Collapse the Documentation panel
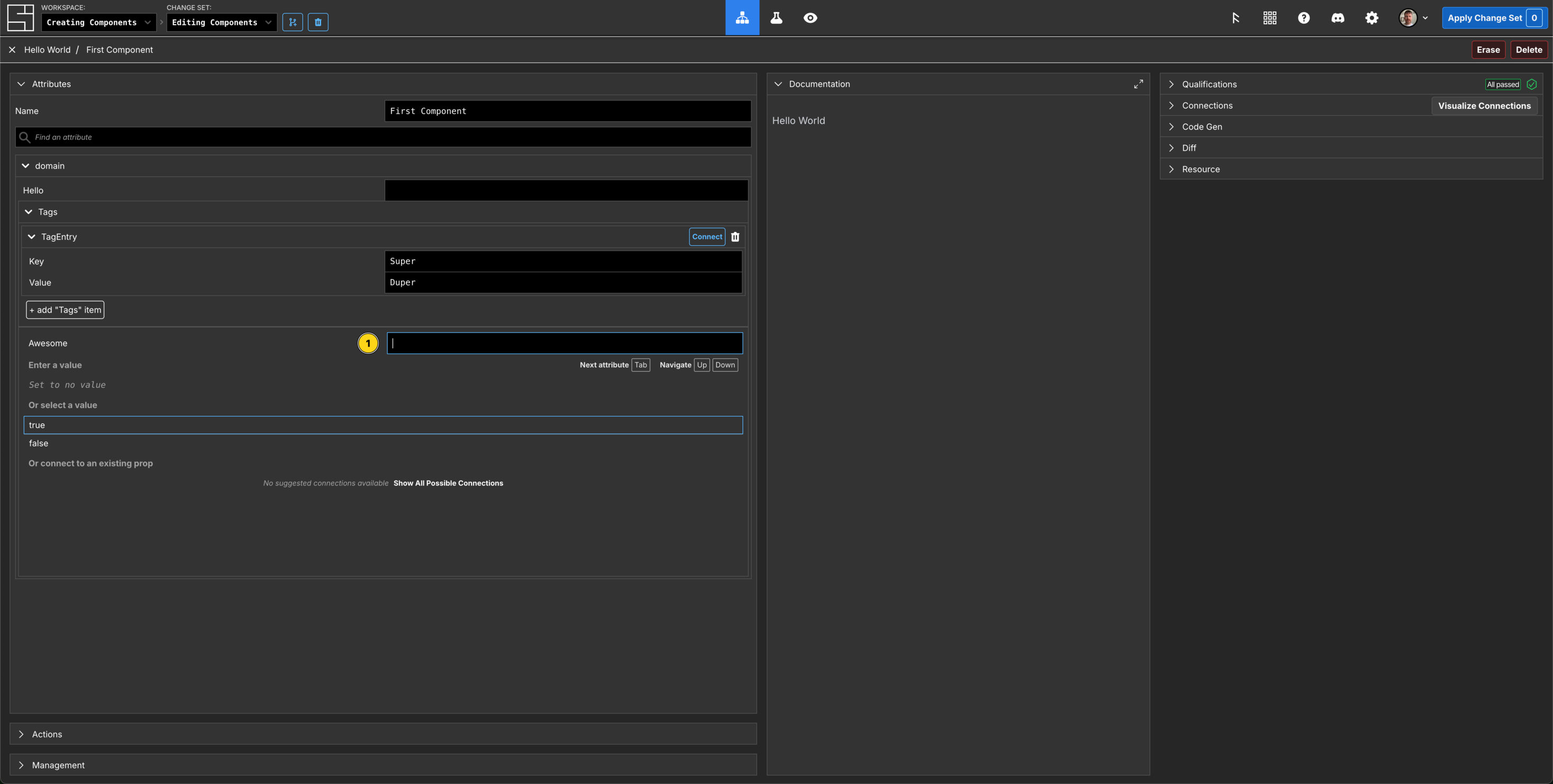The image size is (1553, 784). pyautogui.click(x=778, y=84)
